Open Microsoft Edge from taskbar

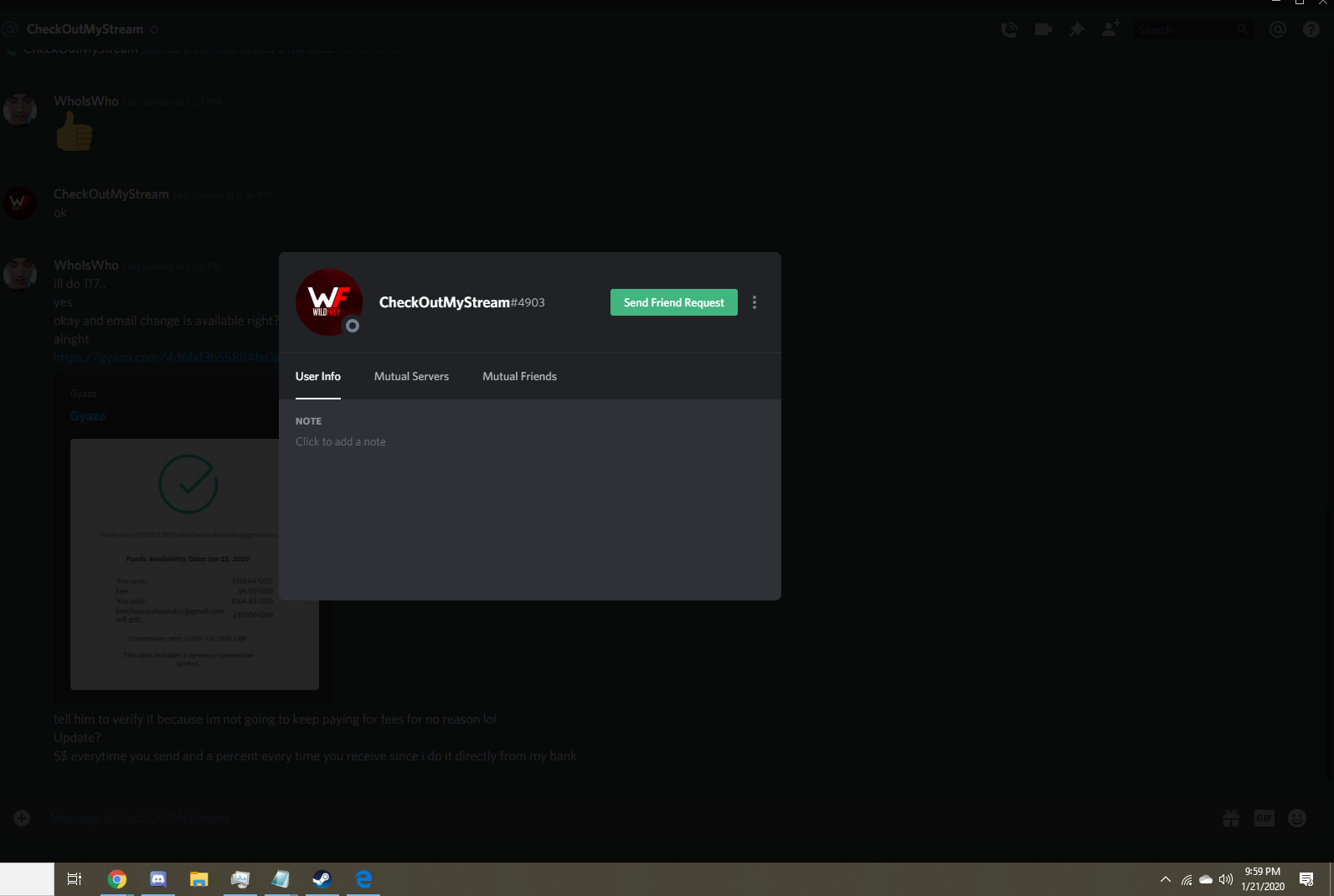pyautogui.click(x=363, y=879)
